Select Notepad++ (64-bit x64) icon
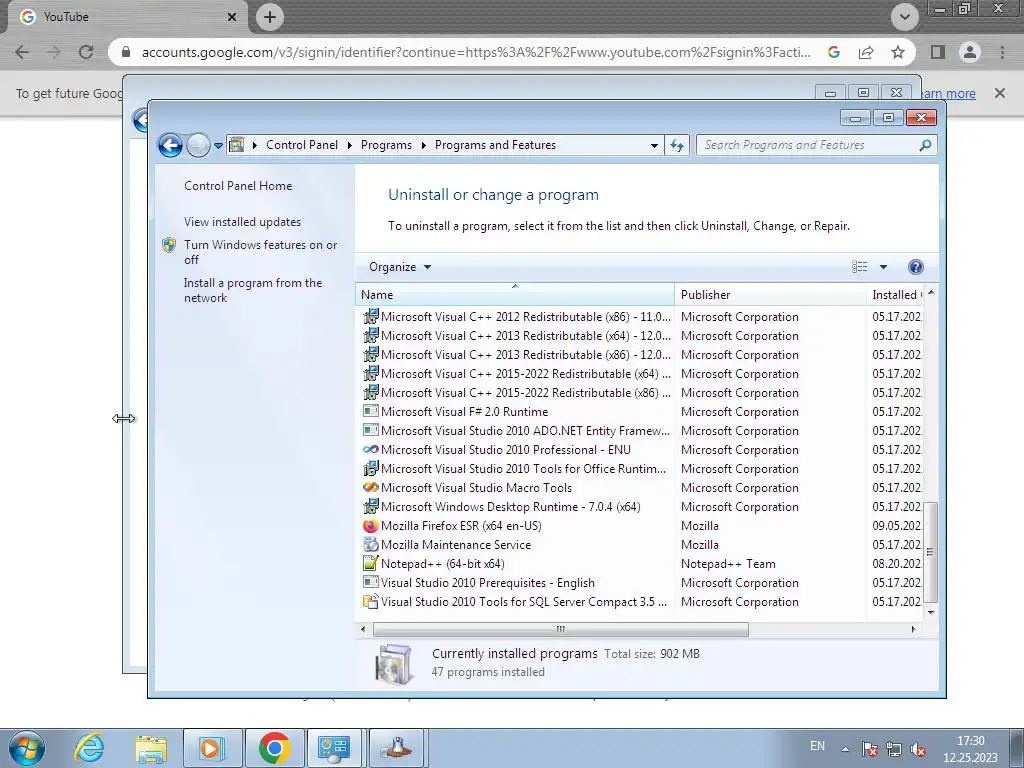 (370, 564)
